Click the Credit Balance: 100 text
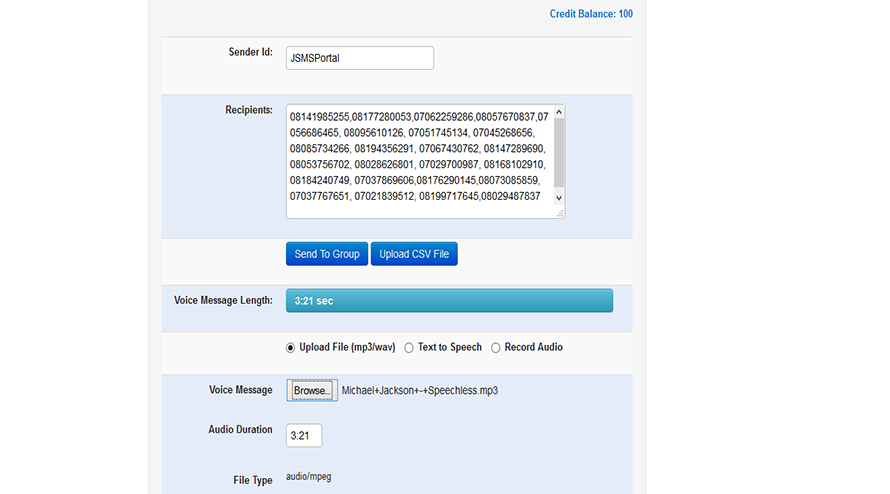Screen dimensions: 890x494 (590, 14)
